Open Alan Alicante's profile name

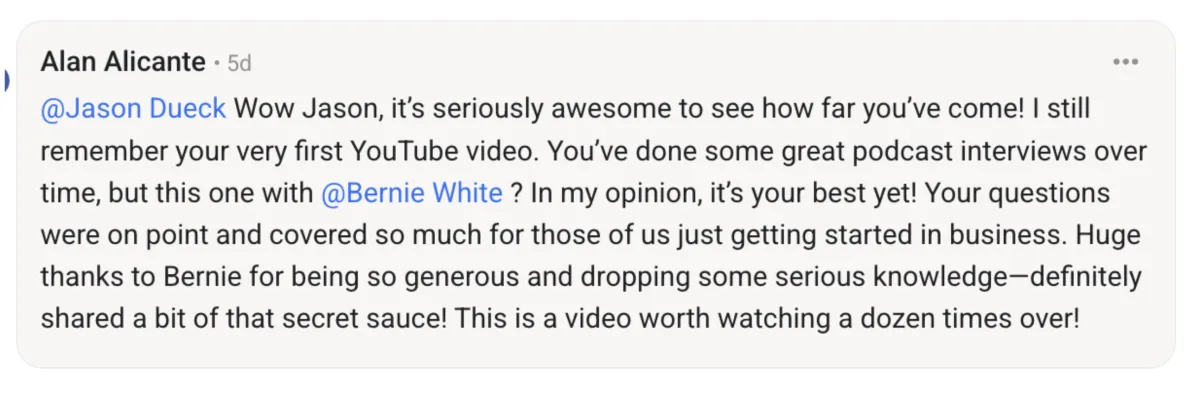(x=123, y=63)
